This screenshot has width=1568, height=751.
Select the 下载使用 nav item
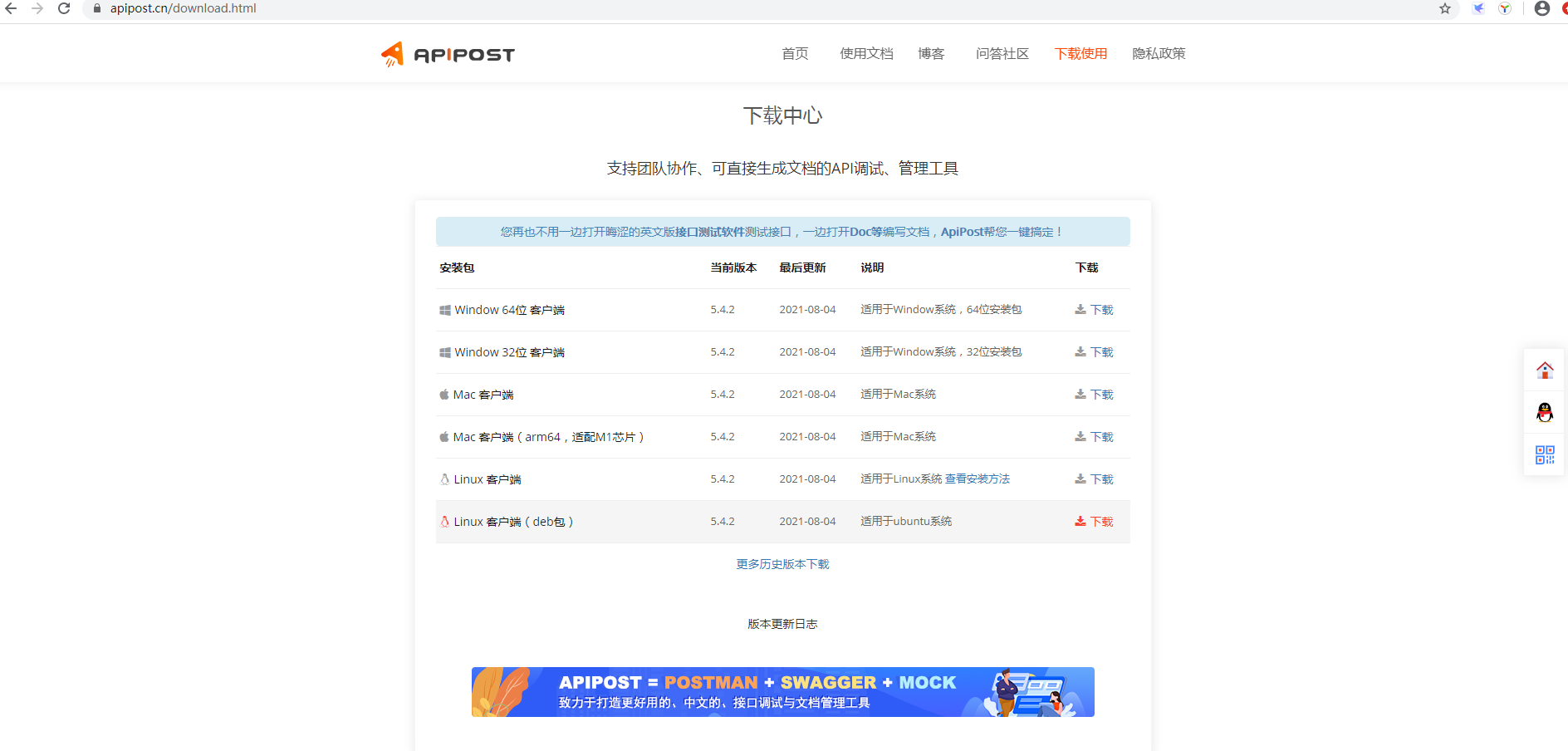tap(1080, 53)
